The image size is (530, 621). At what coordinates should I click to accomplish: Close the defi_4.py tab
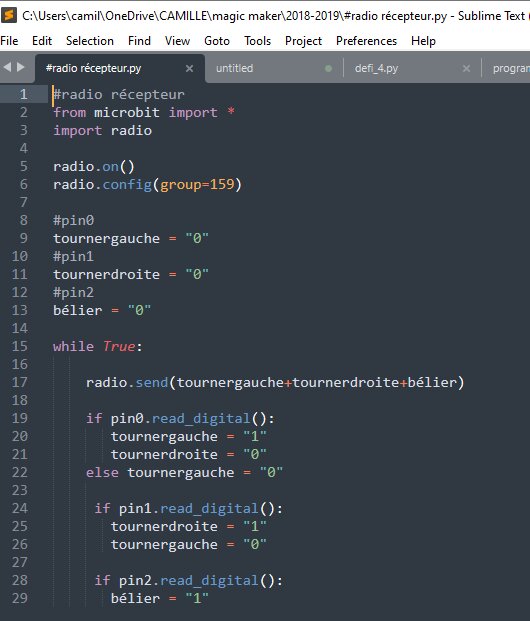(467, 69)
